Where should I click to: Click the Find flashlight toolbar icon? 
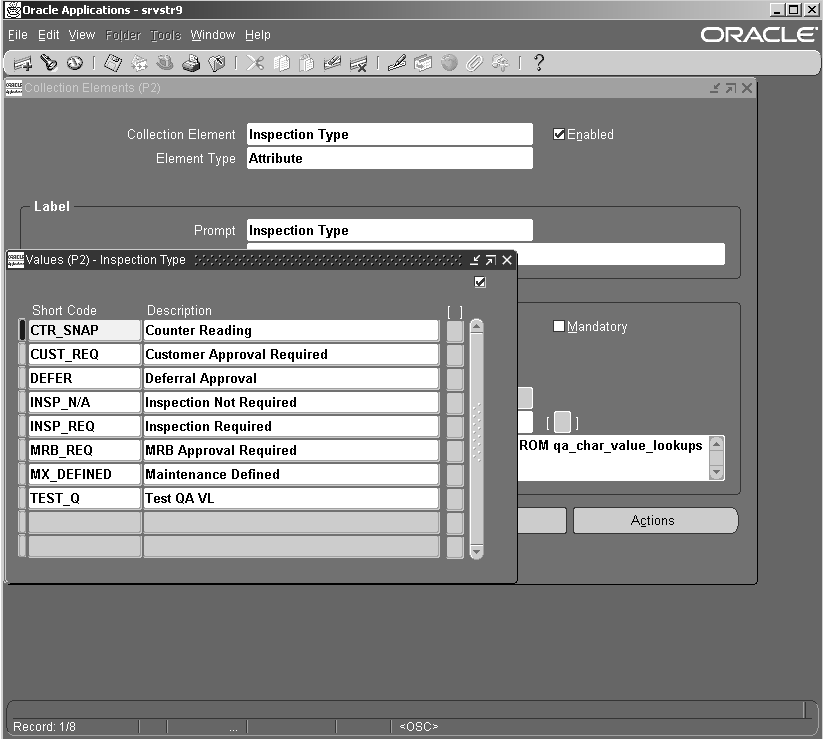click(49, 63)
